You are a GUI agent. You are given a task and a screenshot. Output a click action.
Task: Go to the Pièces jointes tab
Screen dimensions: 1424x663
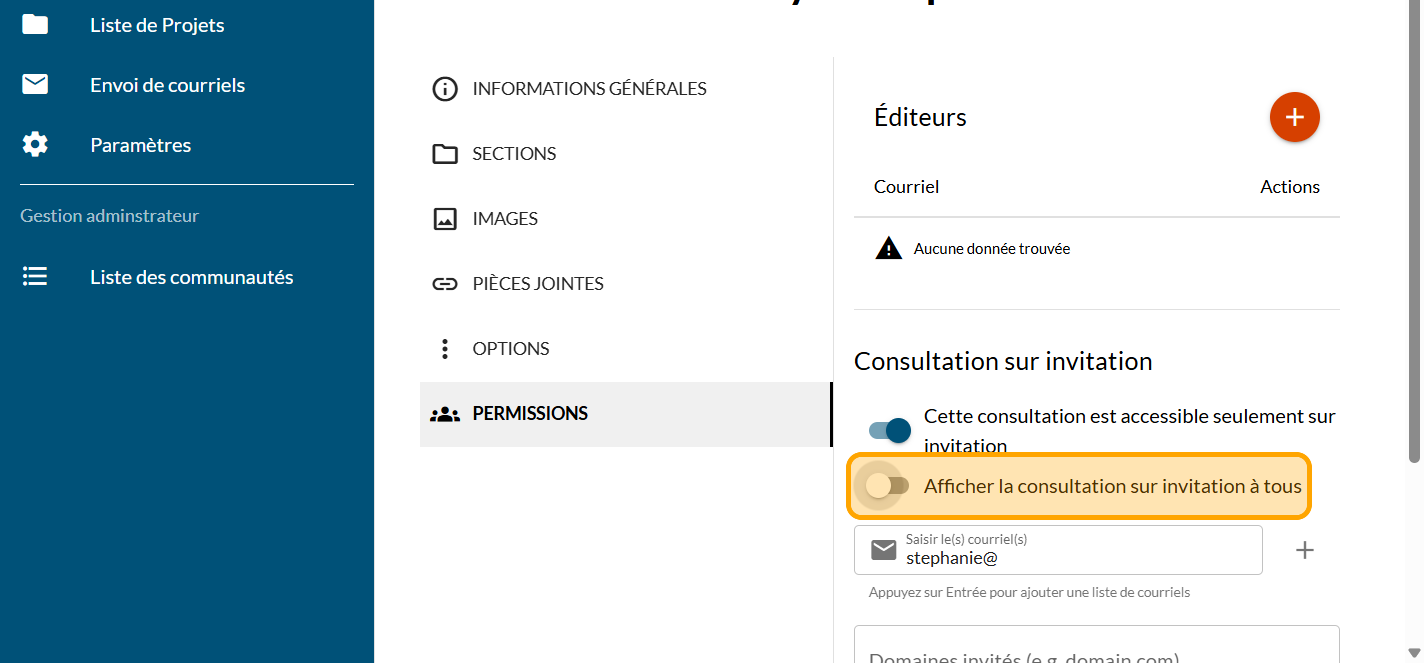pos(538,284)
